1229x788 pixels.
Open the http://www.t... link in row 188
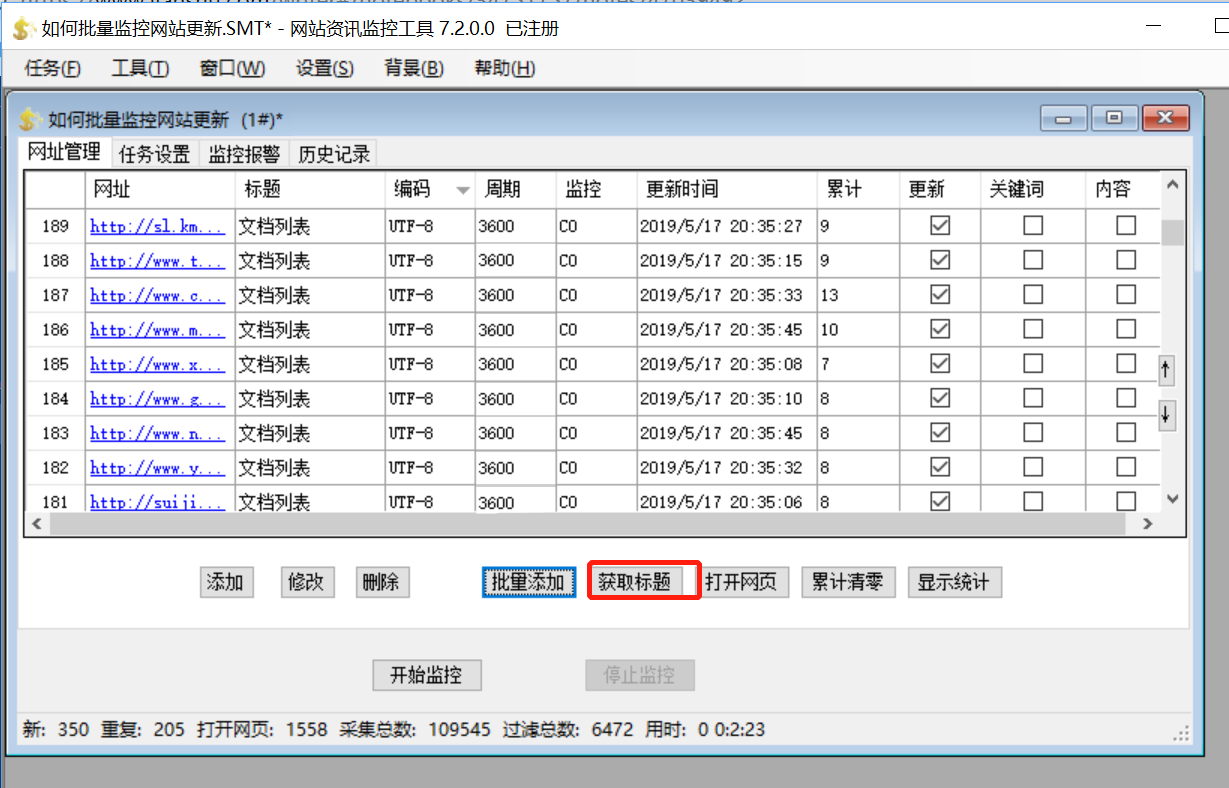click(x=157, y=261)
